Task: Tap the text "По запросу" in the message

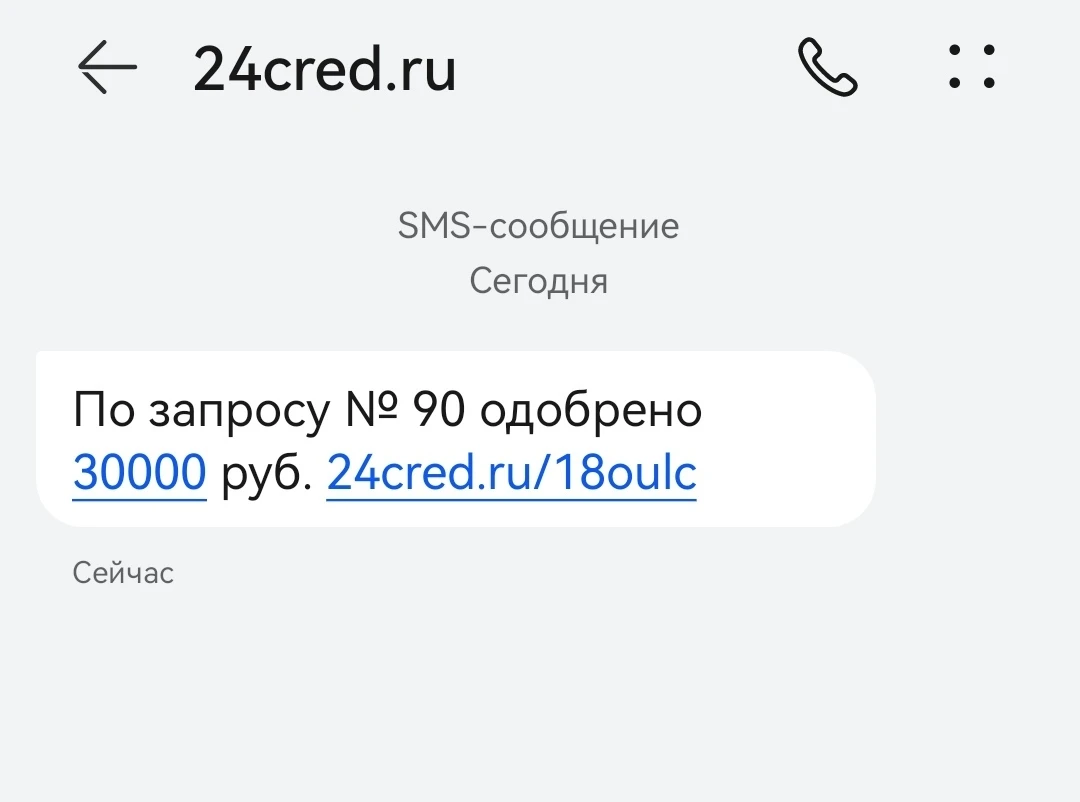Action: tap(200, 411)
